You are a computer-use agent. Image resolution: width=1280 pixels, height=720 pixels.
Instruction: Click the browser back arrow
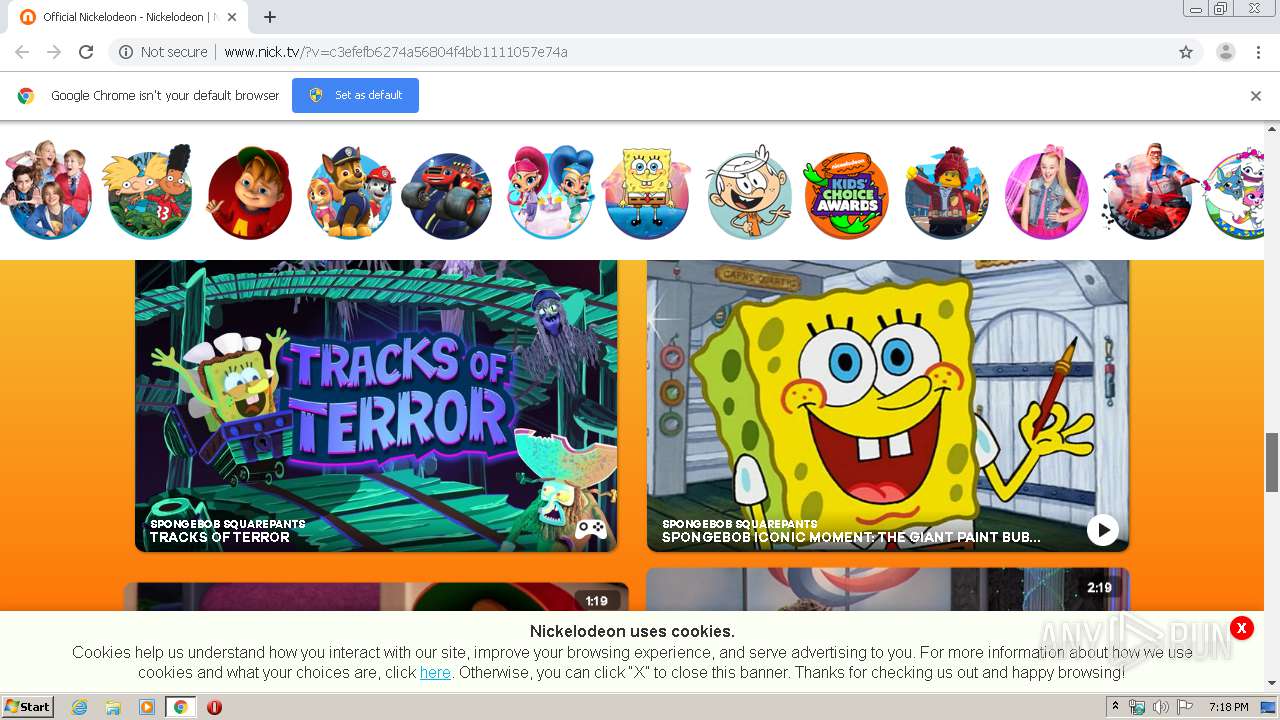tap(22, 52)
